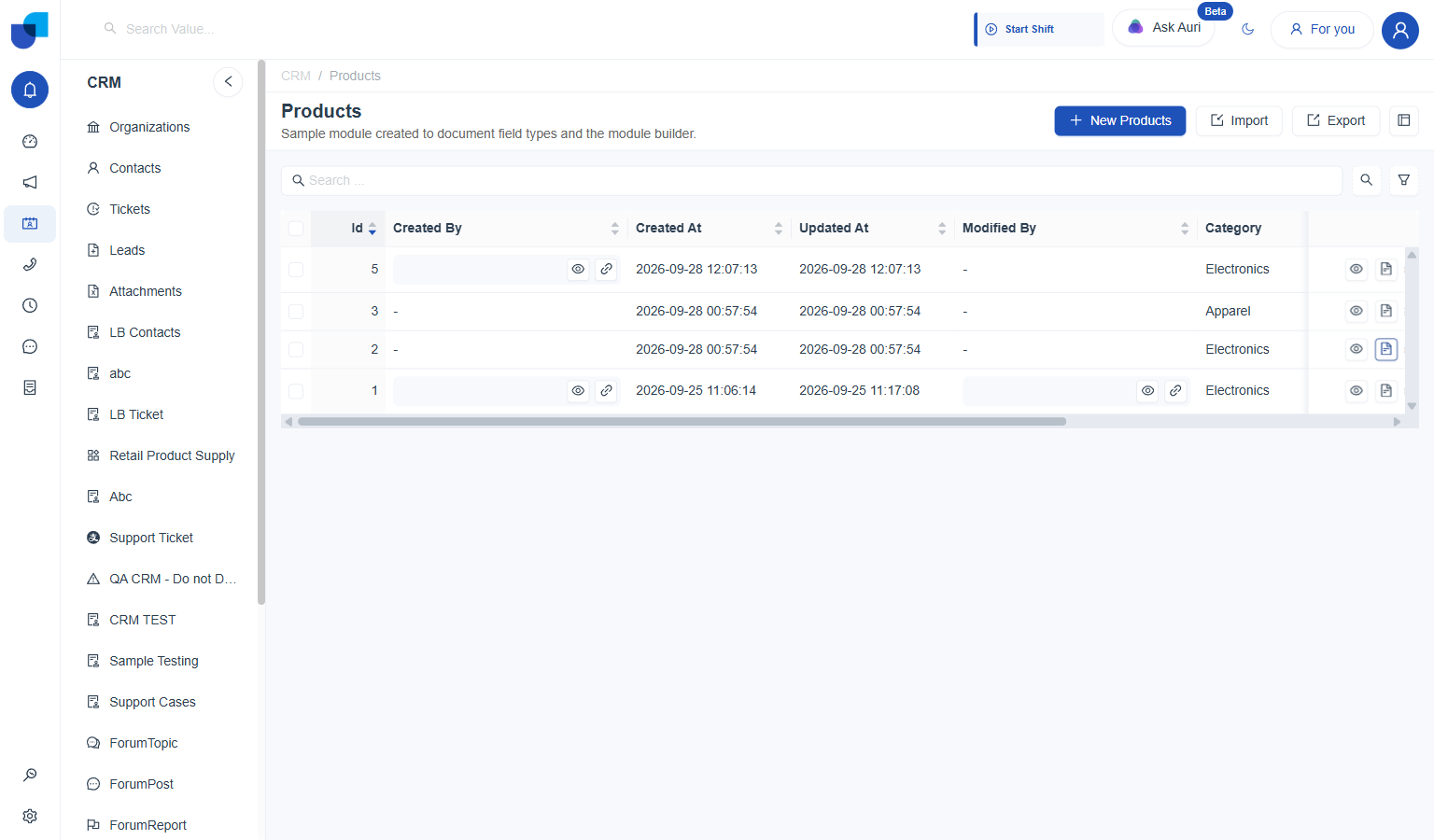This screenshot has height=840, width=1434.
Task: Click the New Products button
Action: [1120, 120]
